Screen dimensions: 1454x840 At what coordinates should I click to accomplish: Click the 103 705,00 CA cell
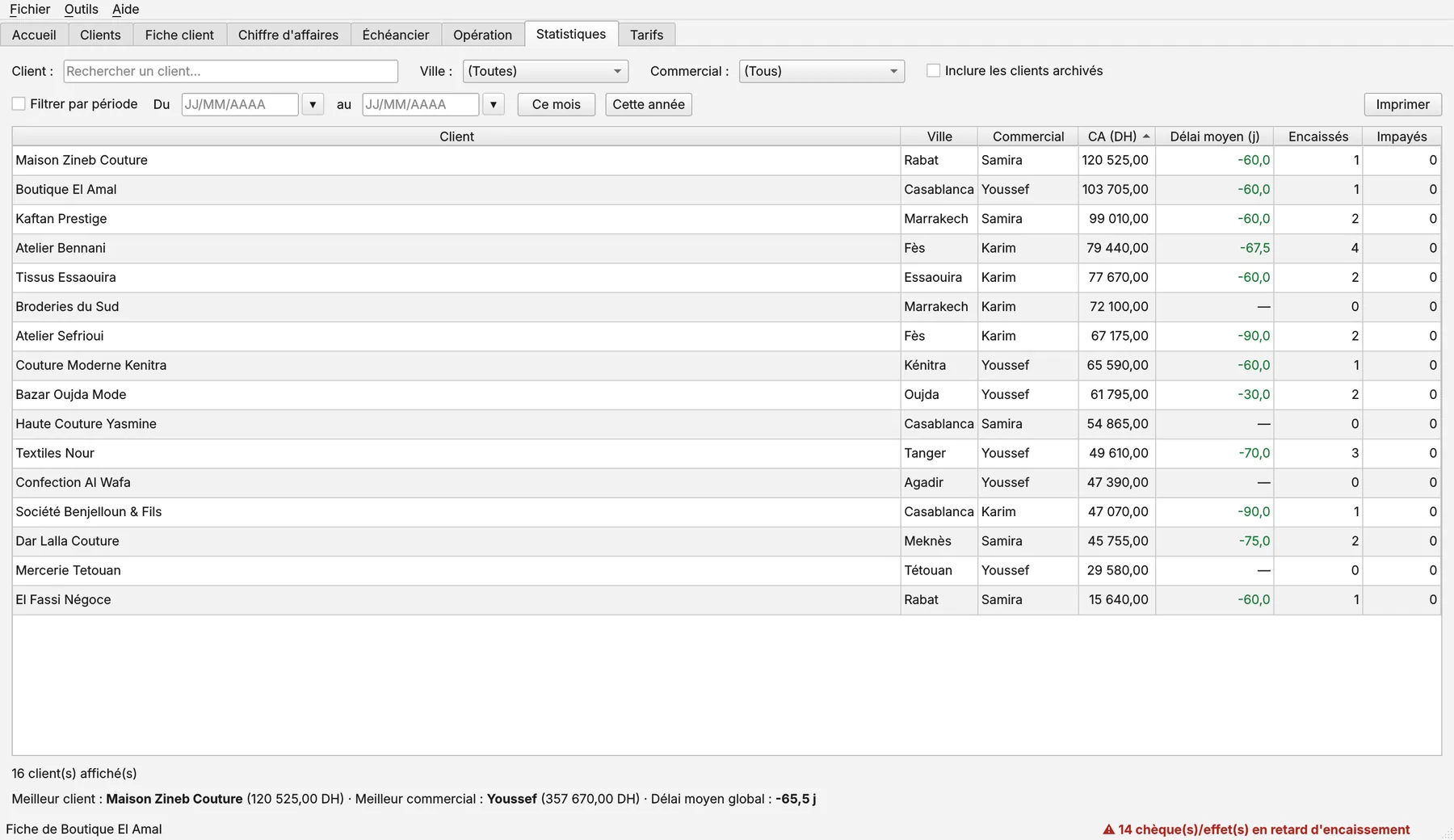click(x=1116, y=190)
